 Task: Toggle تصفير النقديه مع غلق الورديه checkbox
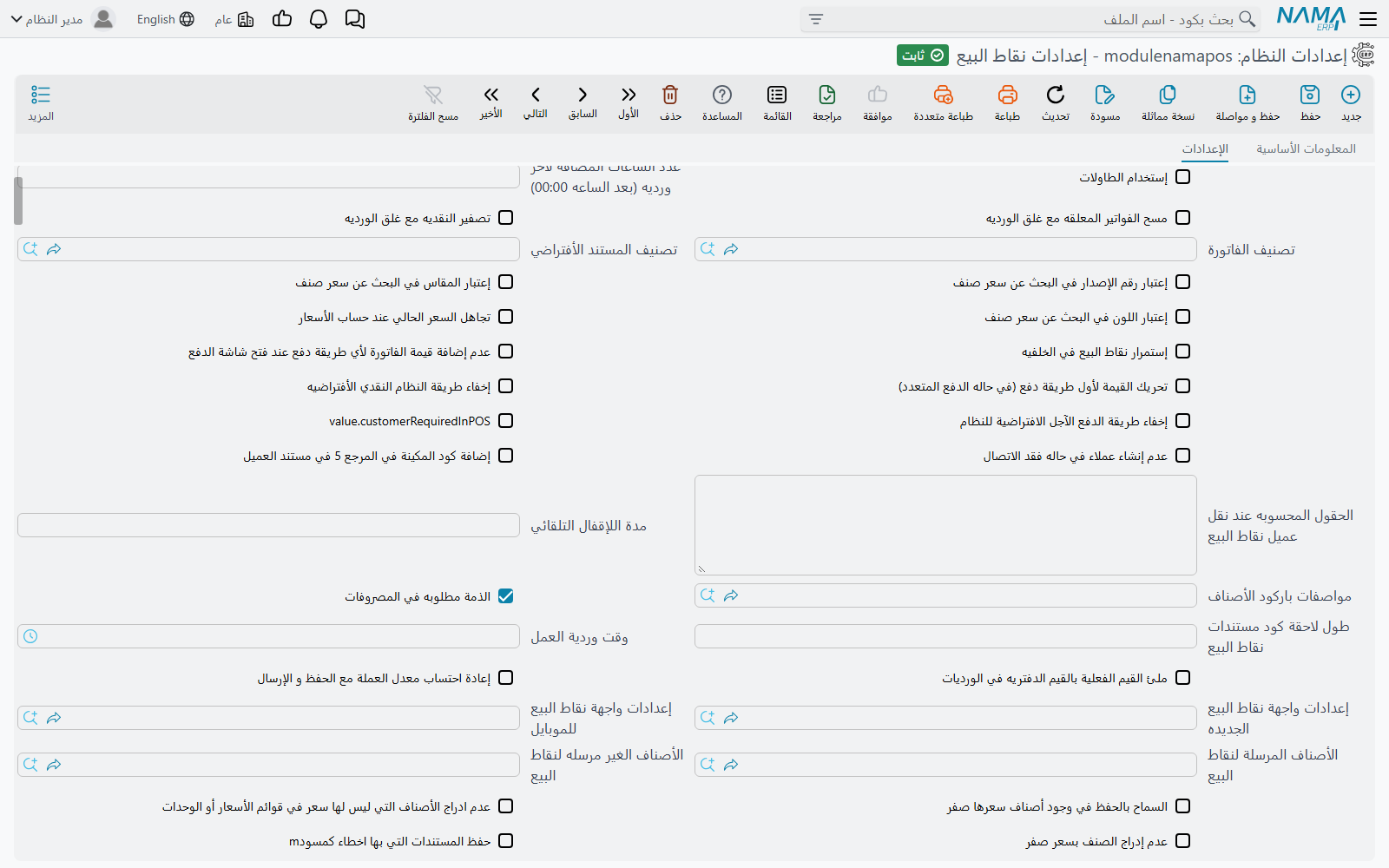coord(506,218)
